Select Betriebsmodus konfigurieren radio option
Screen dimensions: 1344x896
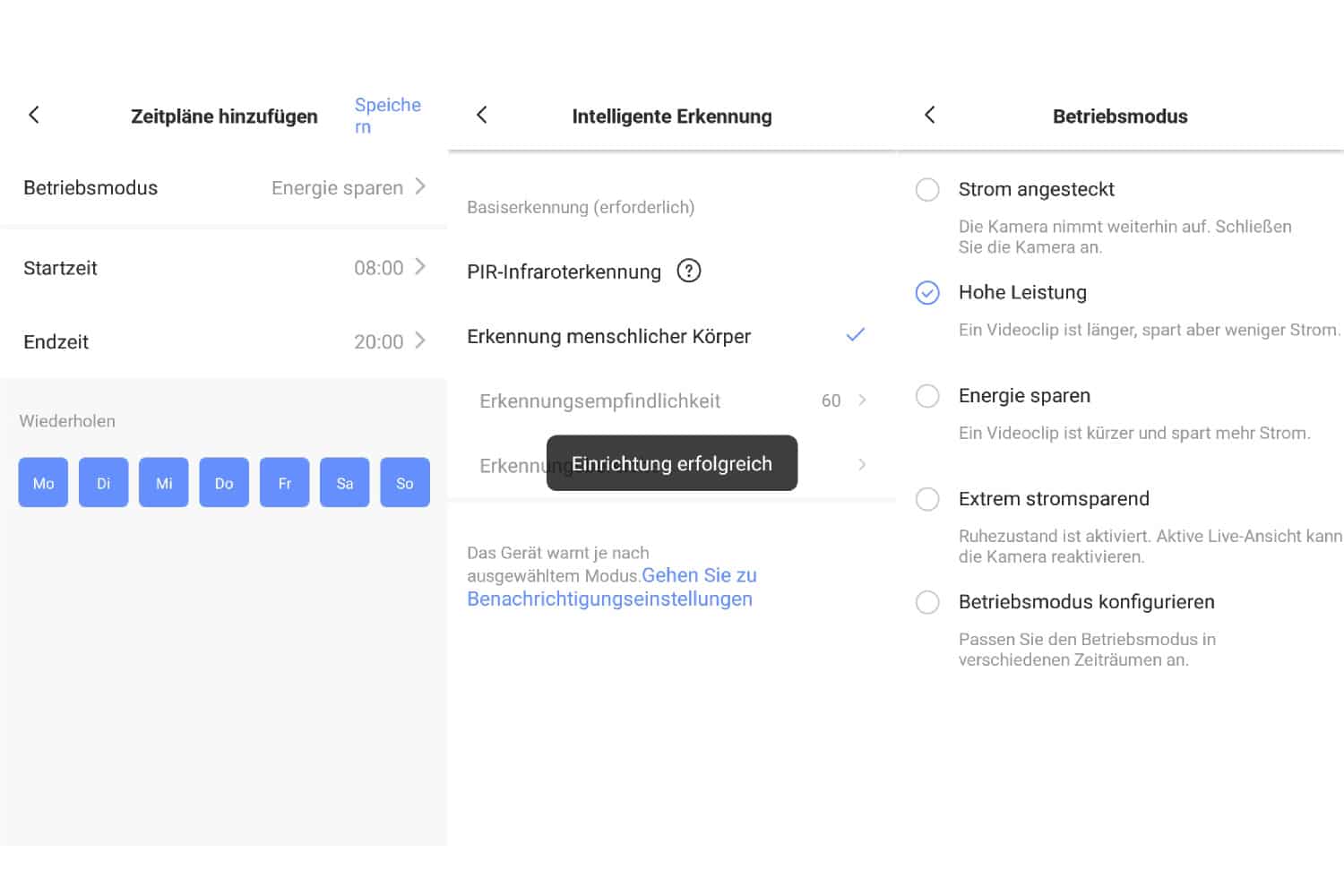[x=927, y=602]
